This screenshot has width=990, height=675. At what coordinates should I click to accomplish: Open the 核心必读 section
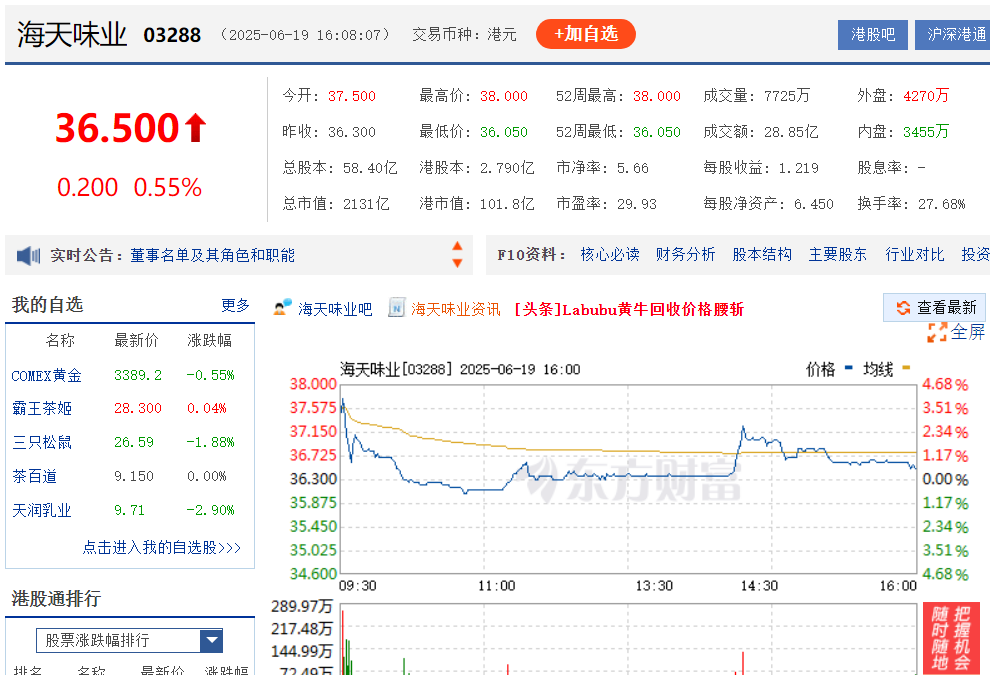tap(610, 254)
